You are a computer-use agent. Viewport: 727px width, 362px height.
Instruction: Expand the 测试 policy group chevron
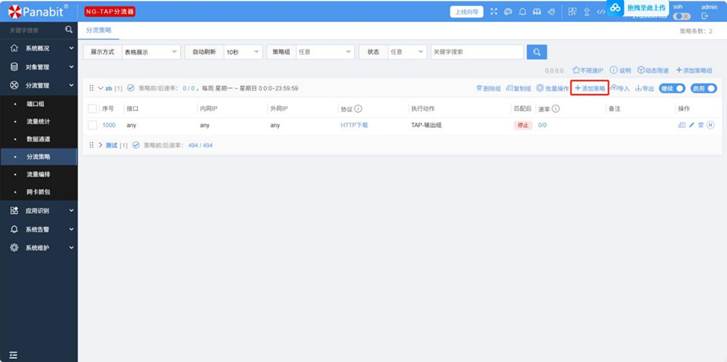[101, 145]
